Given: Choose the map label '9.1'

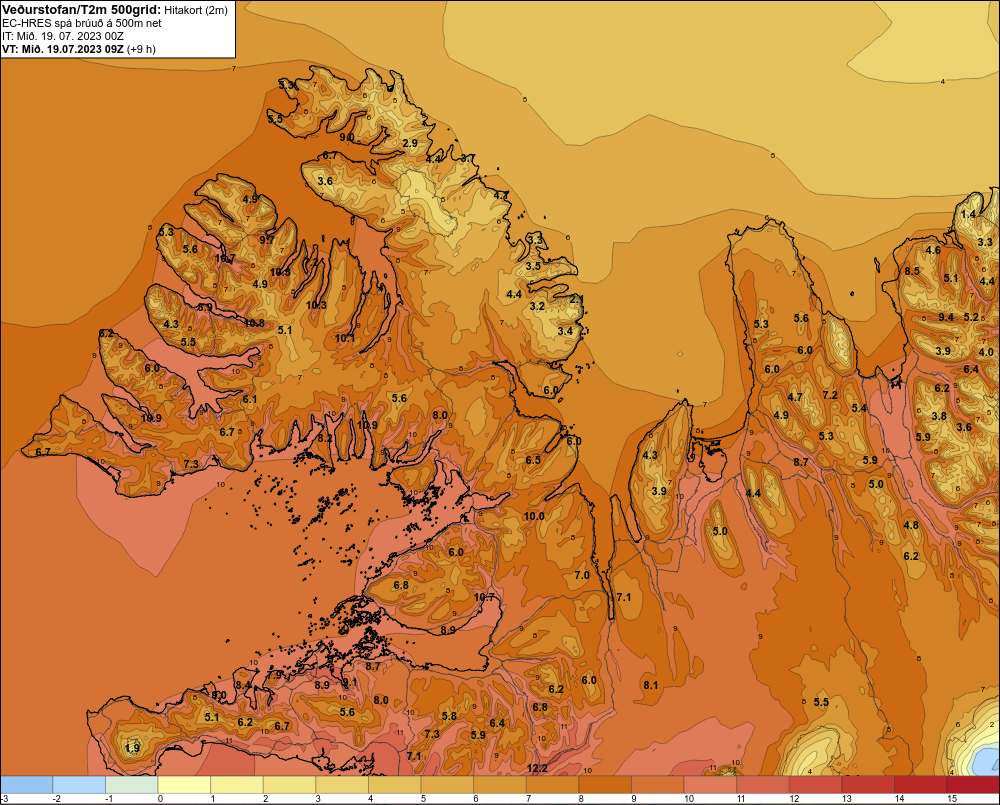Looking at the screenshot, I should pos(350,683).
